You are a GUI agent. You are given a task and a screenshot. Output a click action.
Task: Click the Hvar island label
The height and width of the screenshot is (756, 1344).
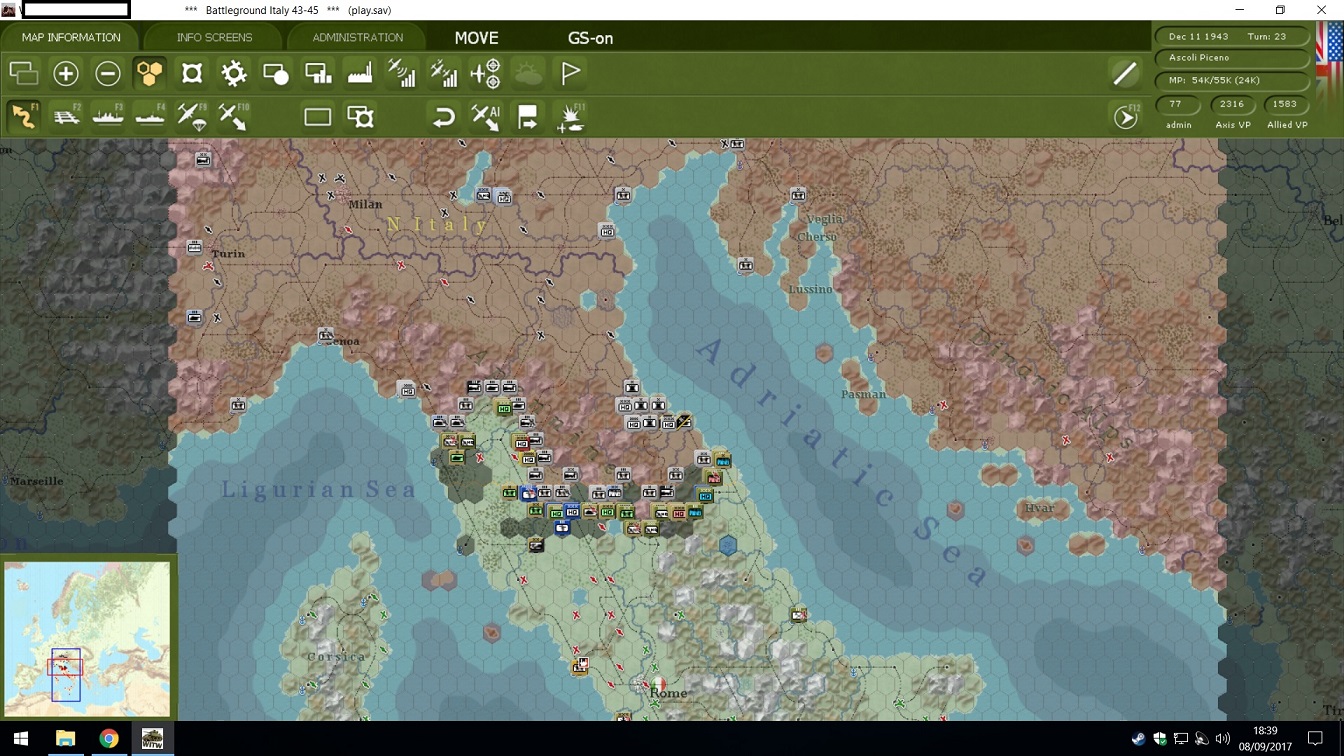click(x=1039, y=508)
